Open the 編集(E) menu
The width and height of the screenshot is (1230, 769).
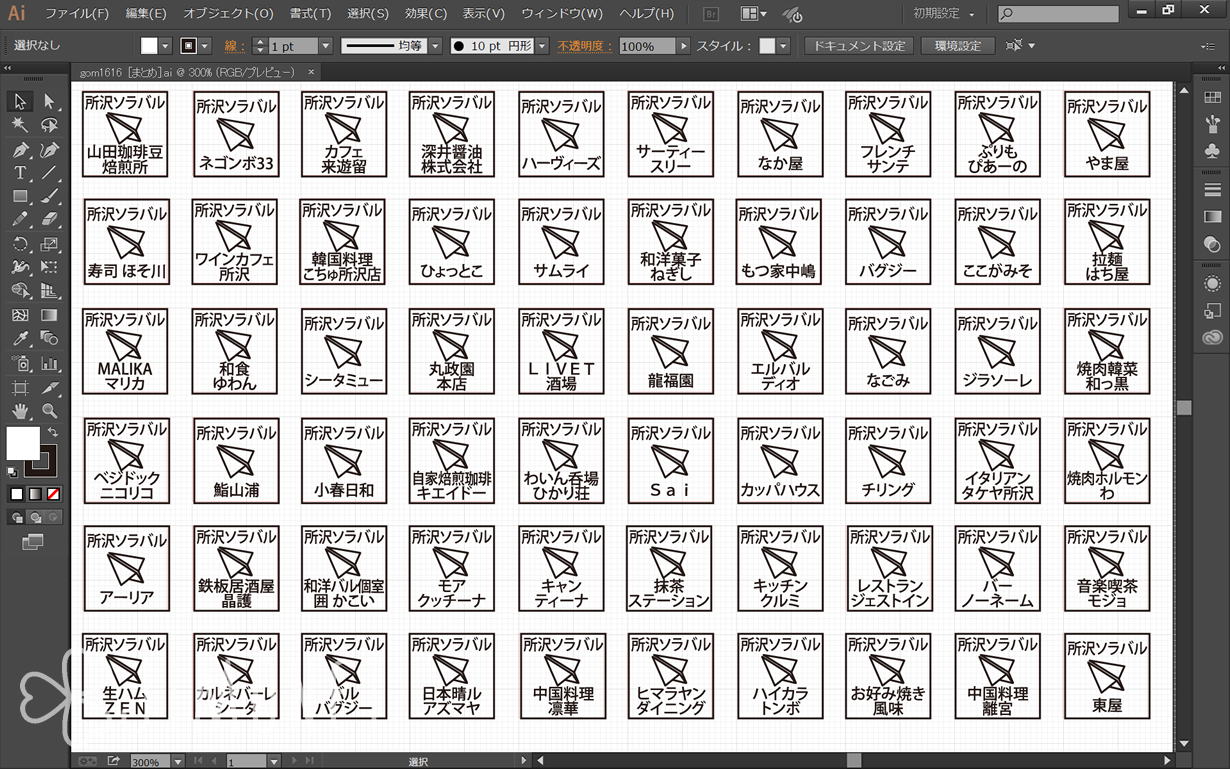pyautogui.click(x=146, y=14)
